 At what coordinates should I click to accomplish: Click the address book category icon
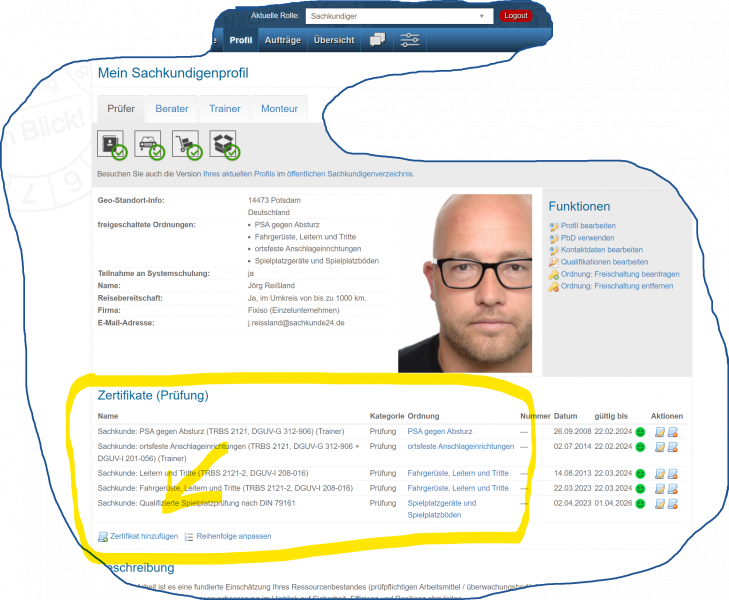point(110,145)
